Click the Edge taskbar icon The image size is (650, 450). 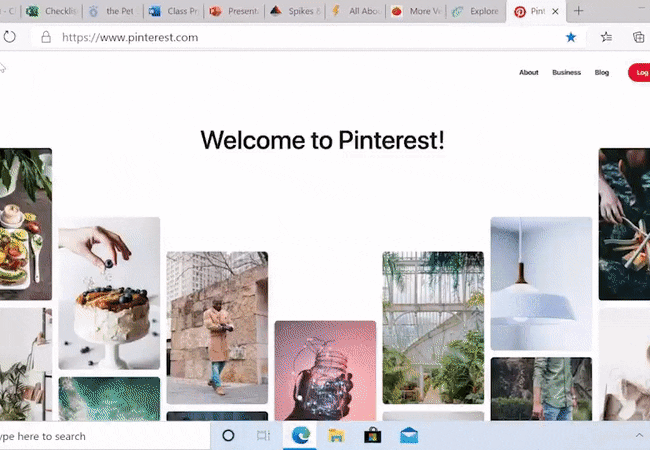point(300,435)
